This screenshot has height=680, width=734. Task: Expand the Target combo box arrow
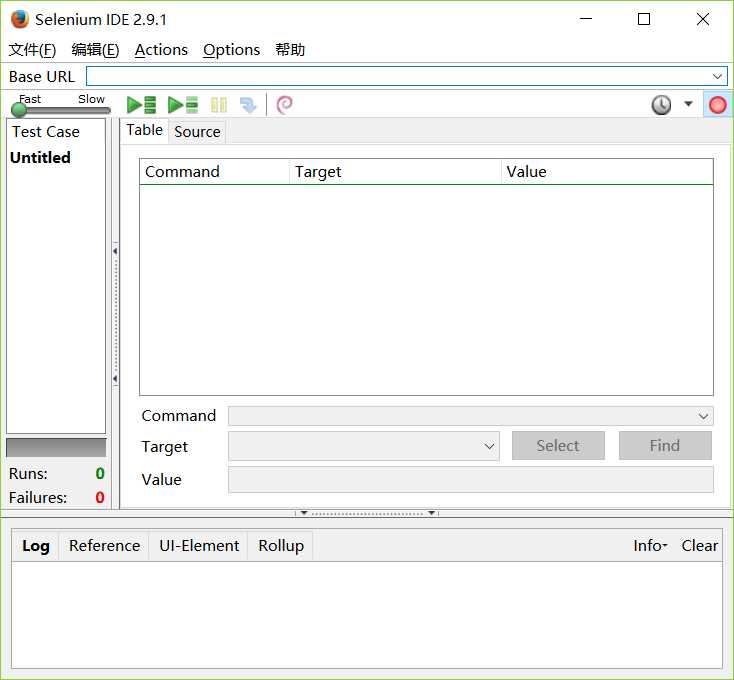pos(489,446)
